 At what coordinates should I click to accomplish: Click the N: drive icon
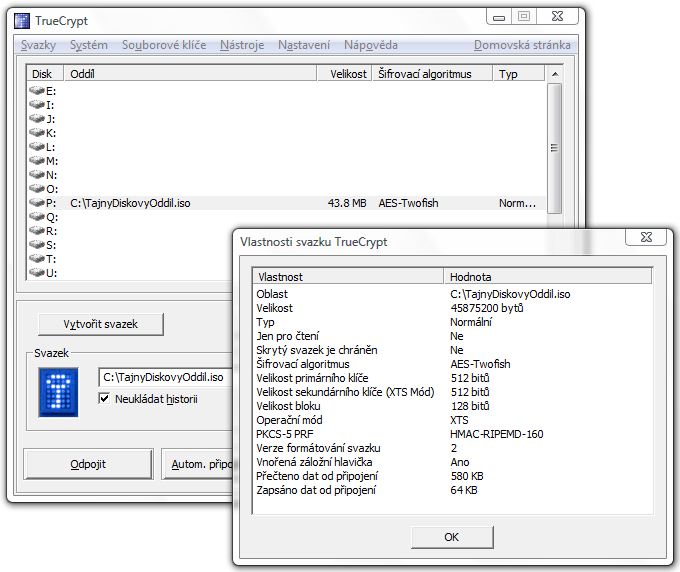(x=37, y=175)
